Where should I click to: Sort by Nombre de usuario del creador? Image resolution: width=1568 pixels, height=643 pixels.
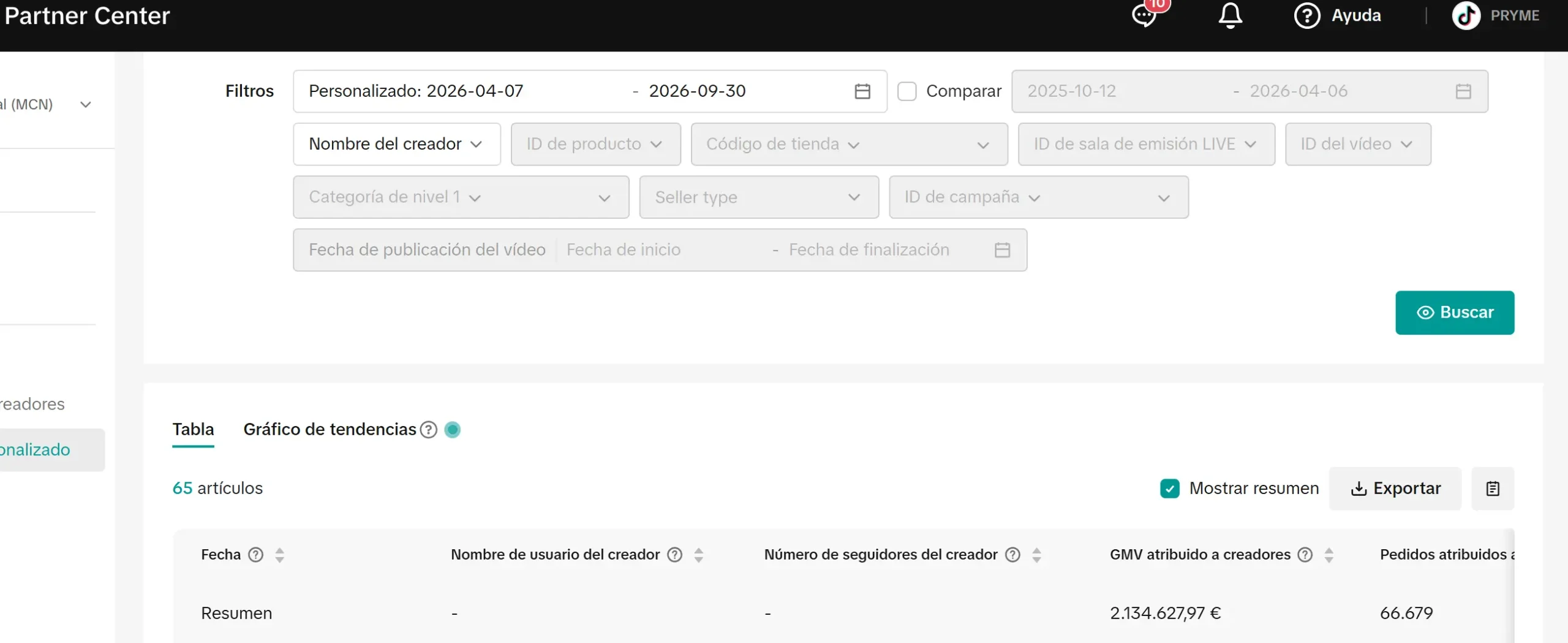[698, 555]
